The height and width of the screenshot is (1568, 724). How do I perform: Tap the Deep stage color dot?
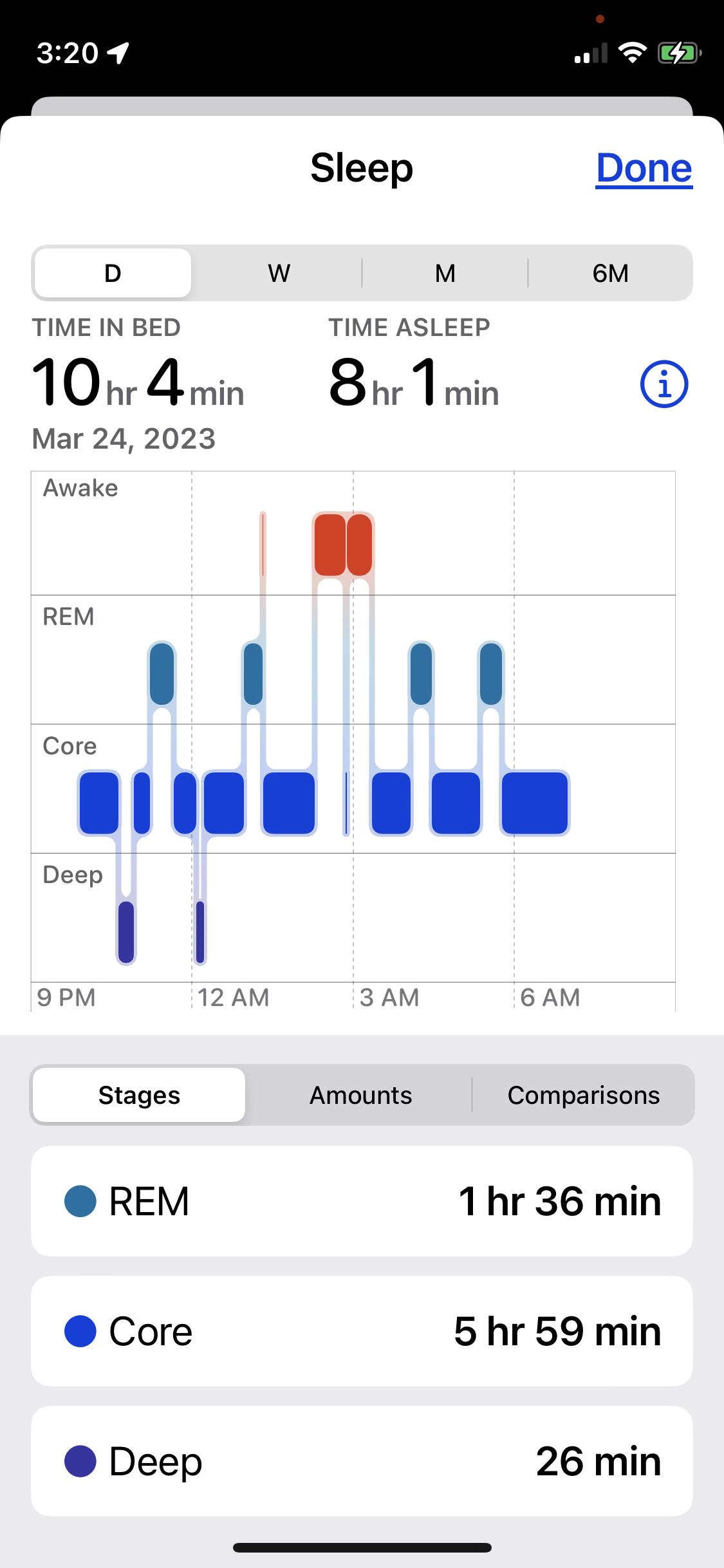[x=80, y=1461]
